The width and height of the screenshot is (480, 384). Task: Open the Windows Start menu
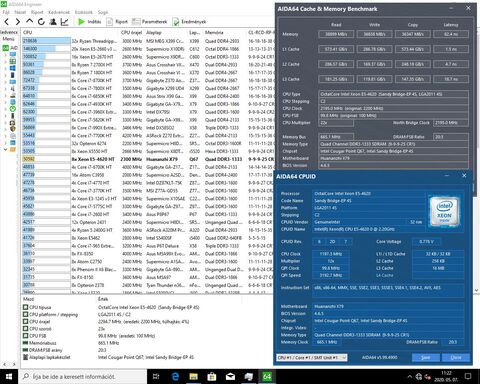(x=9, y=377)
